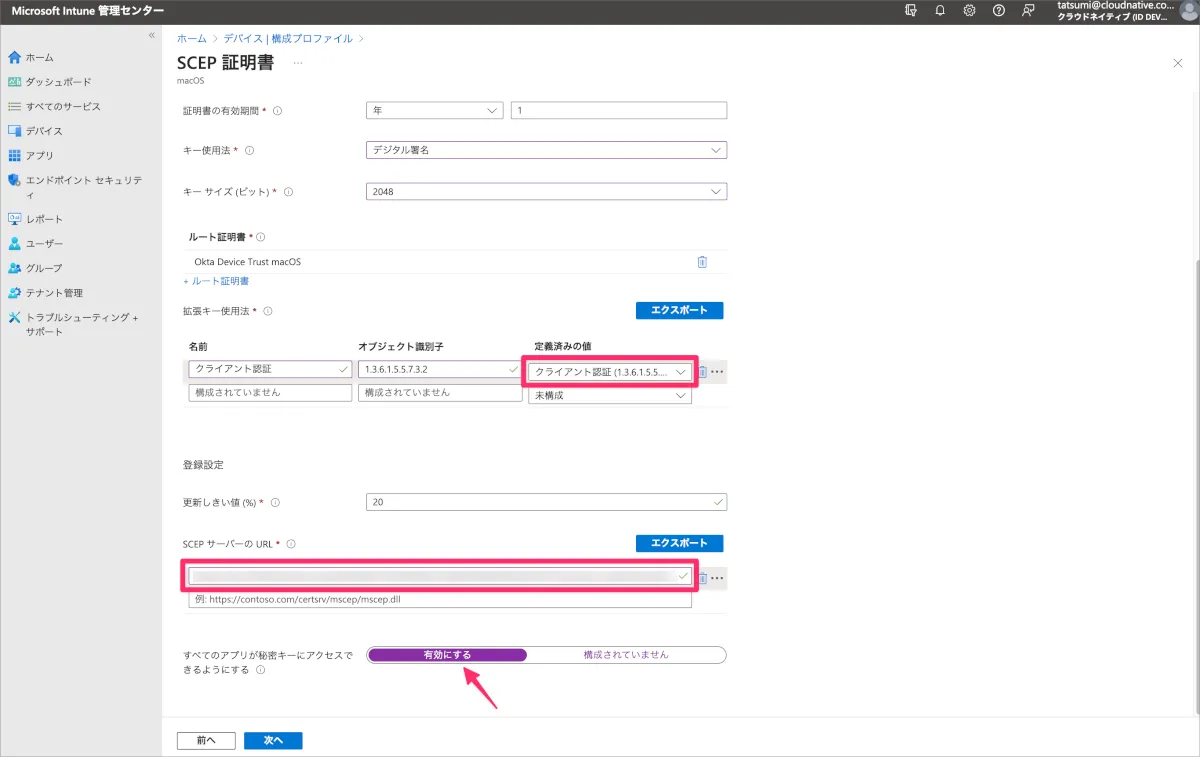Select 有効にする for private key access
Viewport: 1200px width, 757px height.
point(447,655)
